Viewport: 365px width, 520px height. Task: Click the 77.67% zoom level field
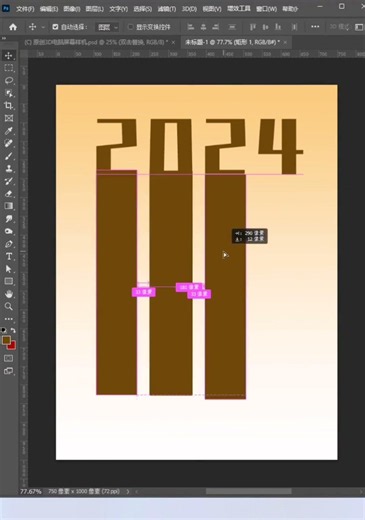pos(31,491)
